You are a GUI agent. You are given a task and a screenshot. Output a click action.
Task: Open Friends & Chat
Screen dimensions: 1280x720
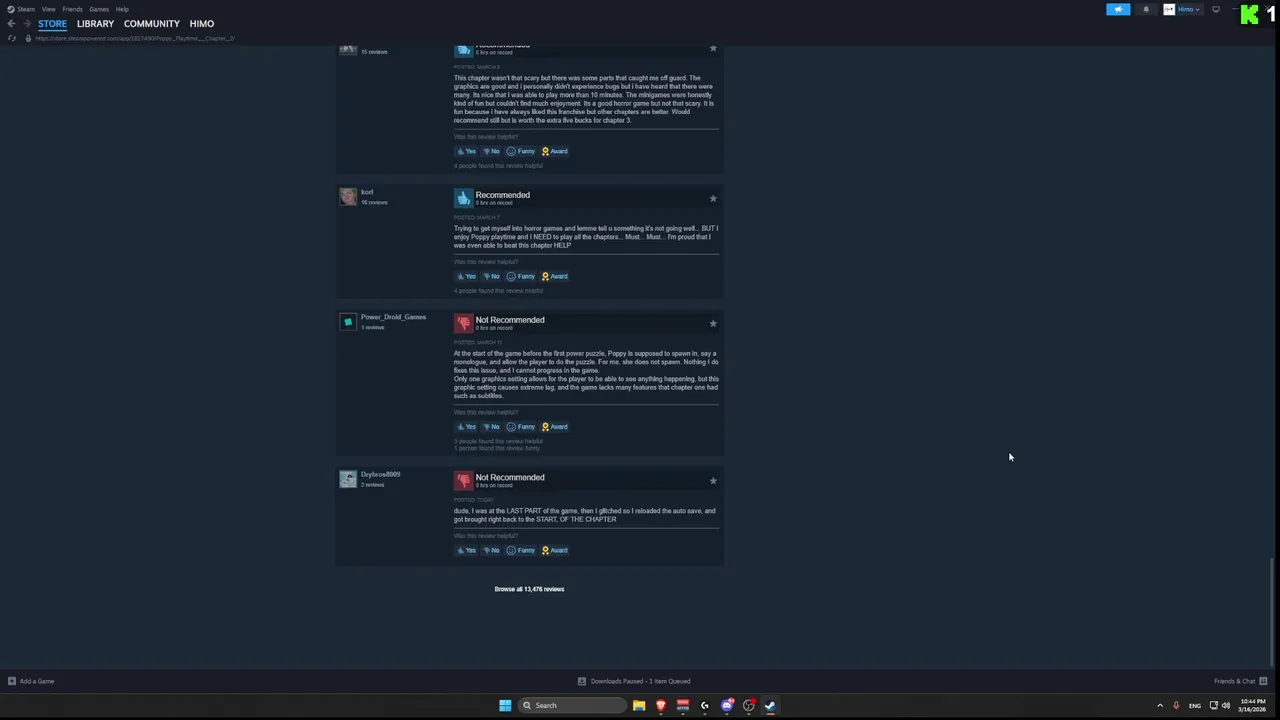coord(1240,681)
